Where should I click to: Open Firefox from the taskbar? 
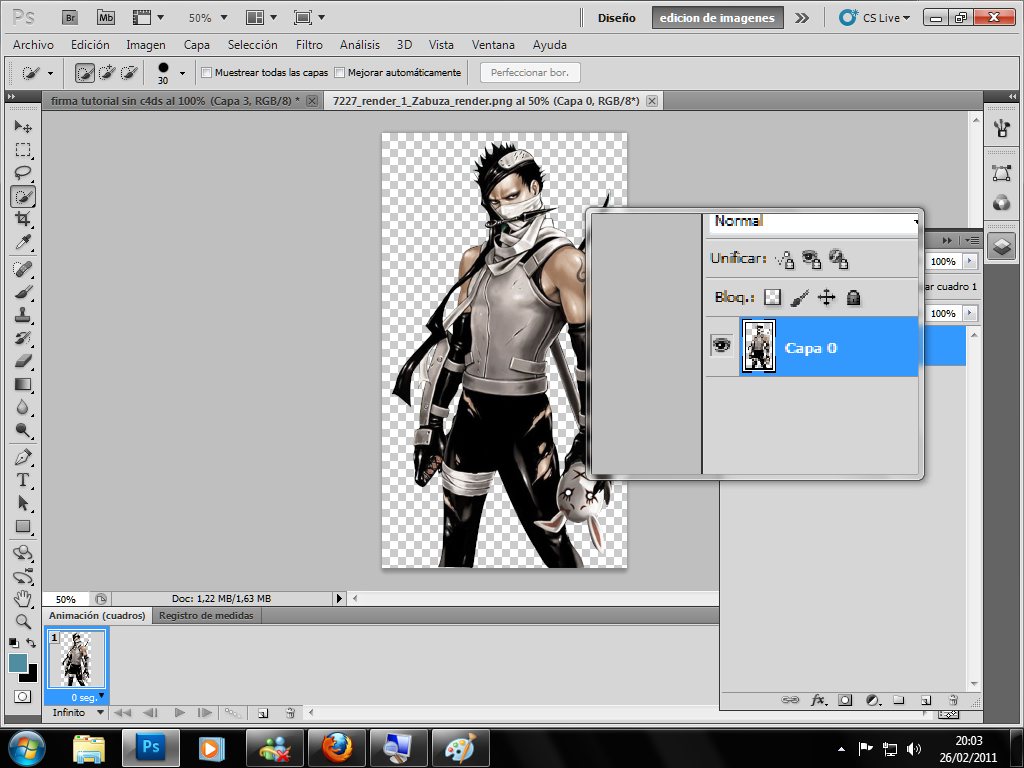tap(337, 748)
